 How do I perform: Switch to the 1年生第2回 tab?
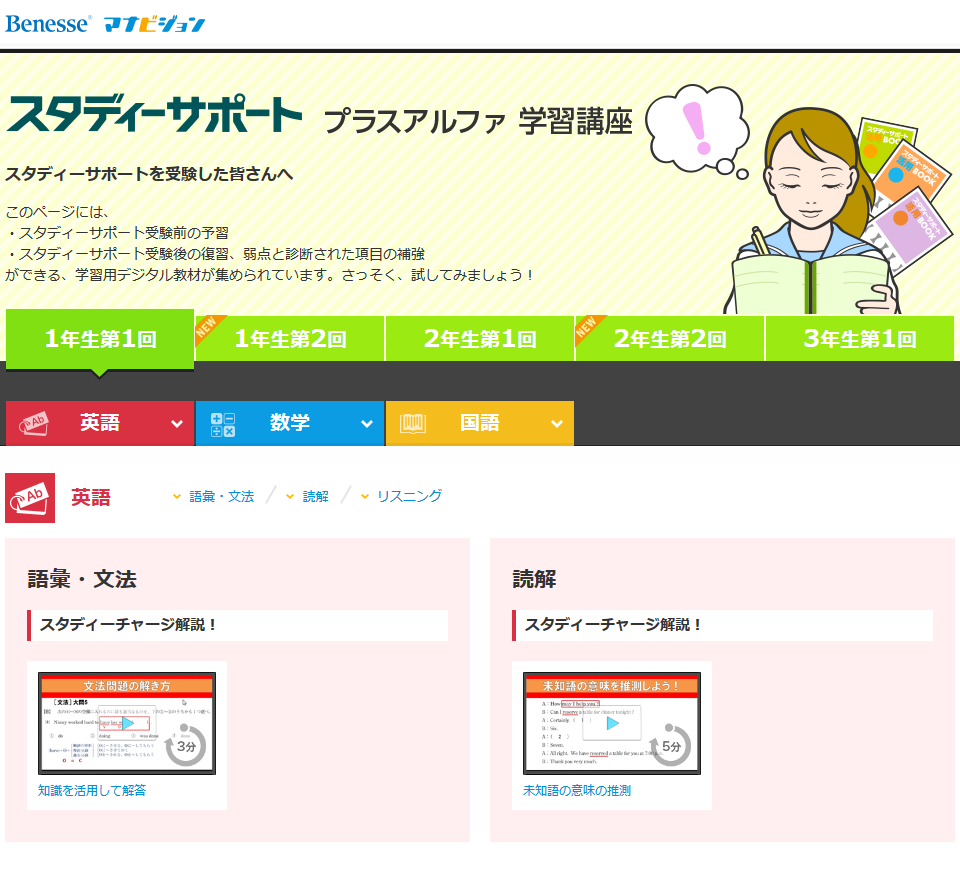(290, 339)
